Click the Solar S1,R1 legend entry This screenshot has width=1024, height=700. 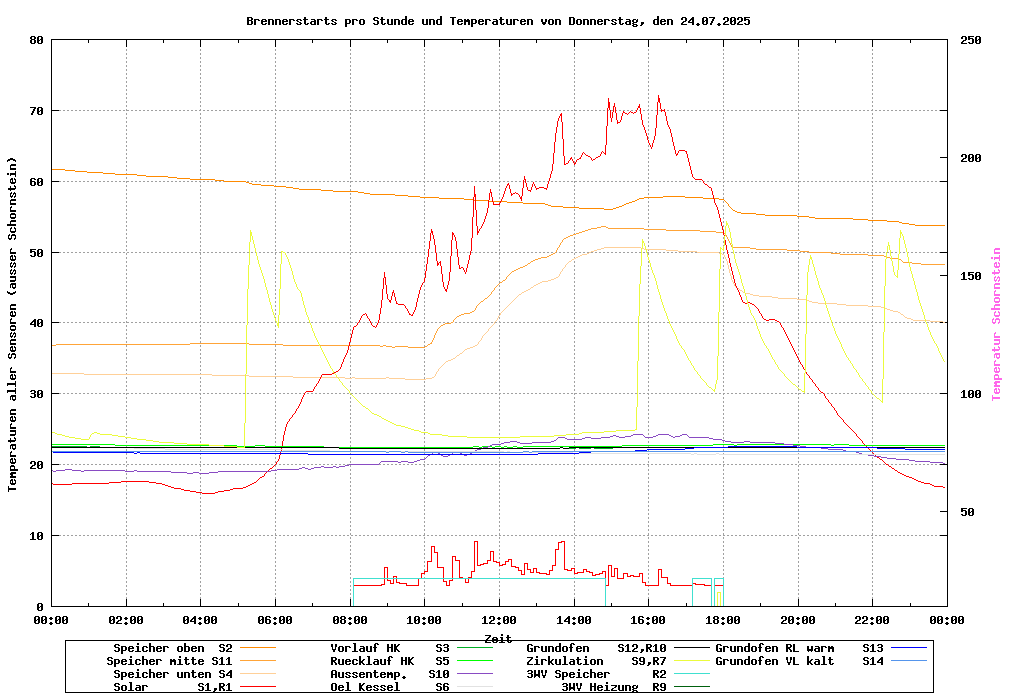pyautogui.click(x=172, y=687)
